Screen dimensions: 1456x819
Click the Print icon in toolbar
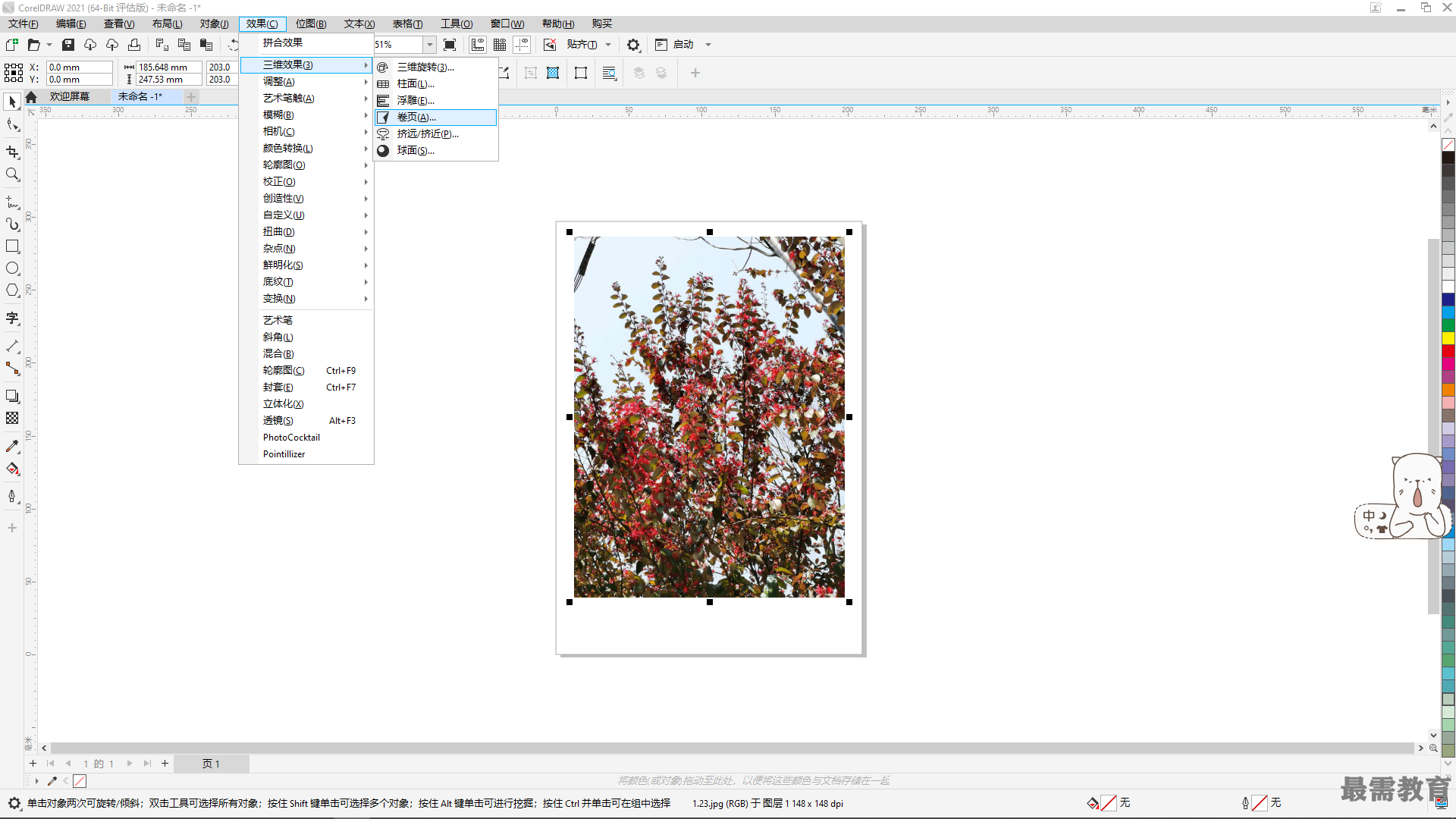click(x=134, y=45)
